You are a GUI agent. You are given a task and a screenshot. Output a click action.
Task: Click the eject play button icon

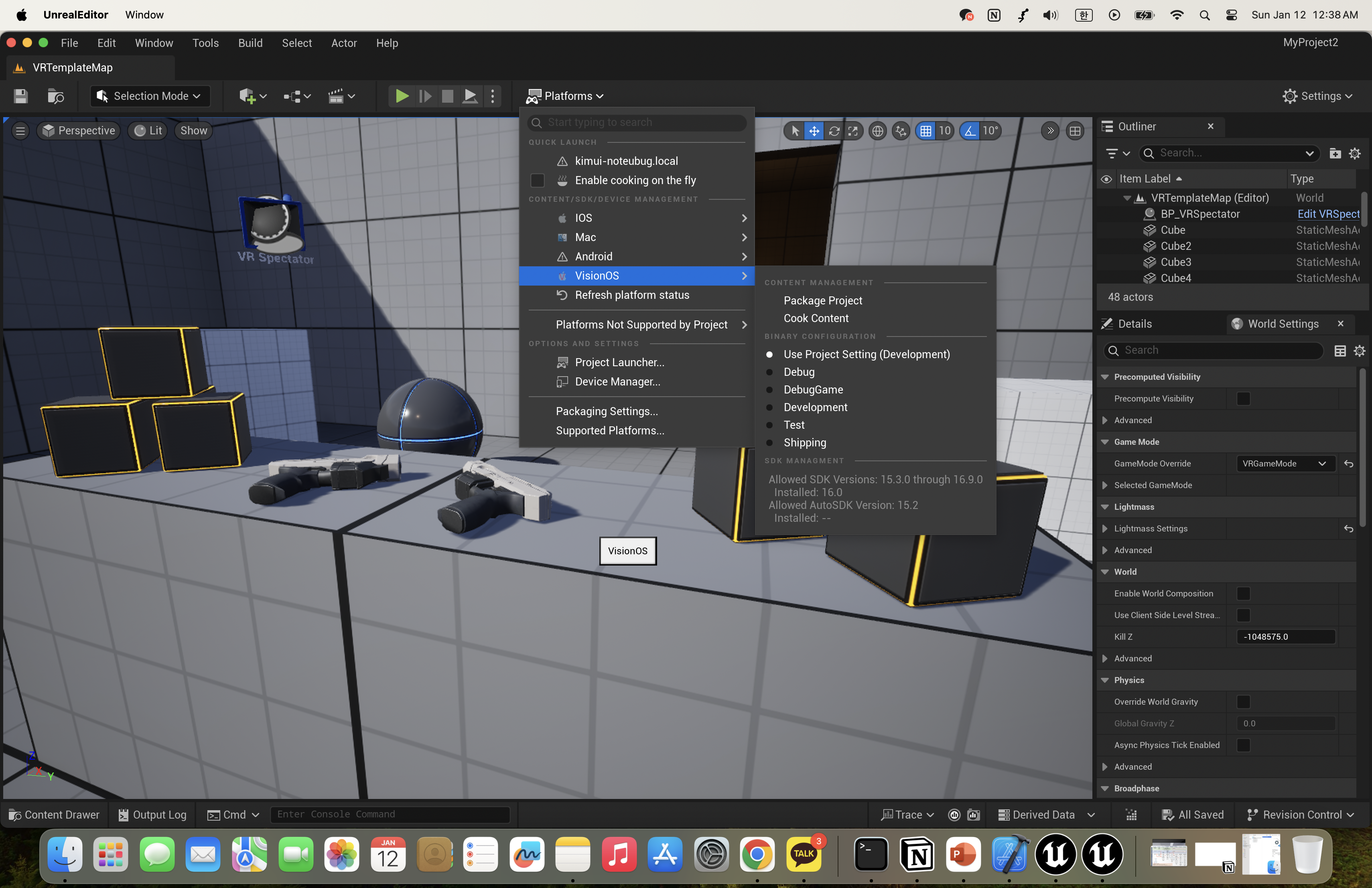click(x=471, y=96)
